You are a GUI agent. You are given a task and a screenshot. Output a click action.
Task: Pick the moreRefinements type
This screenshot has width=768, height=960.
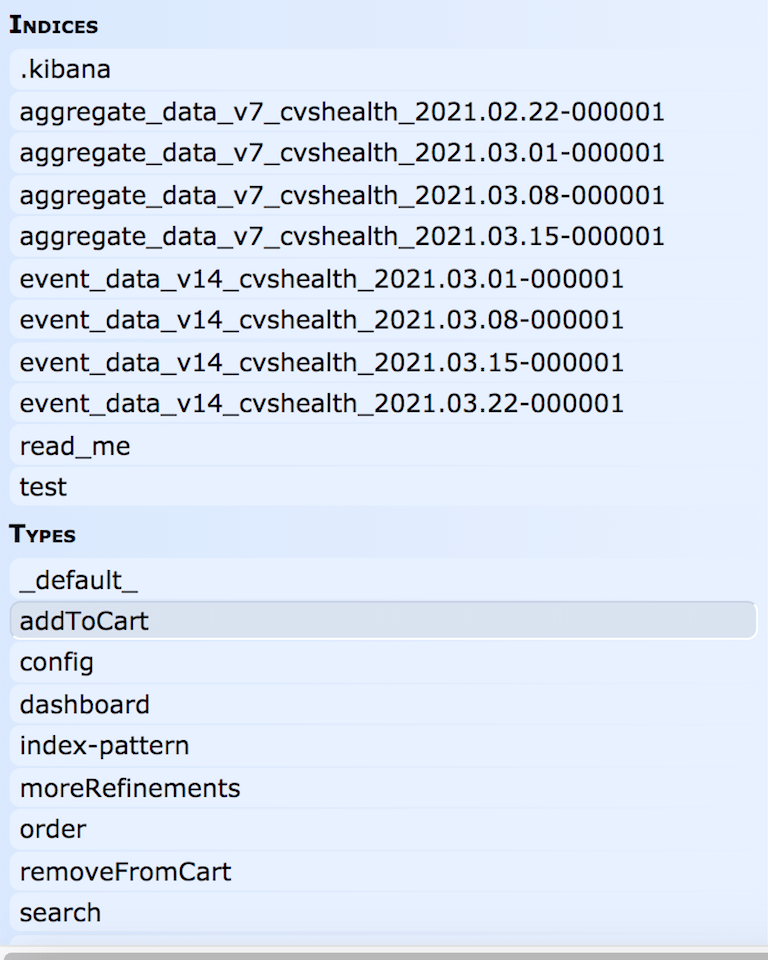[x=383, y=787]
